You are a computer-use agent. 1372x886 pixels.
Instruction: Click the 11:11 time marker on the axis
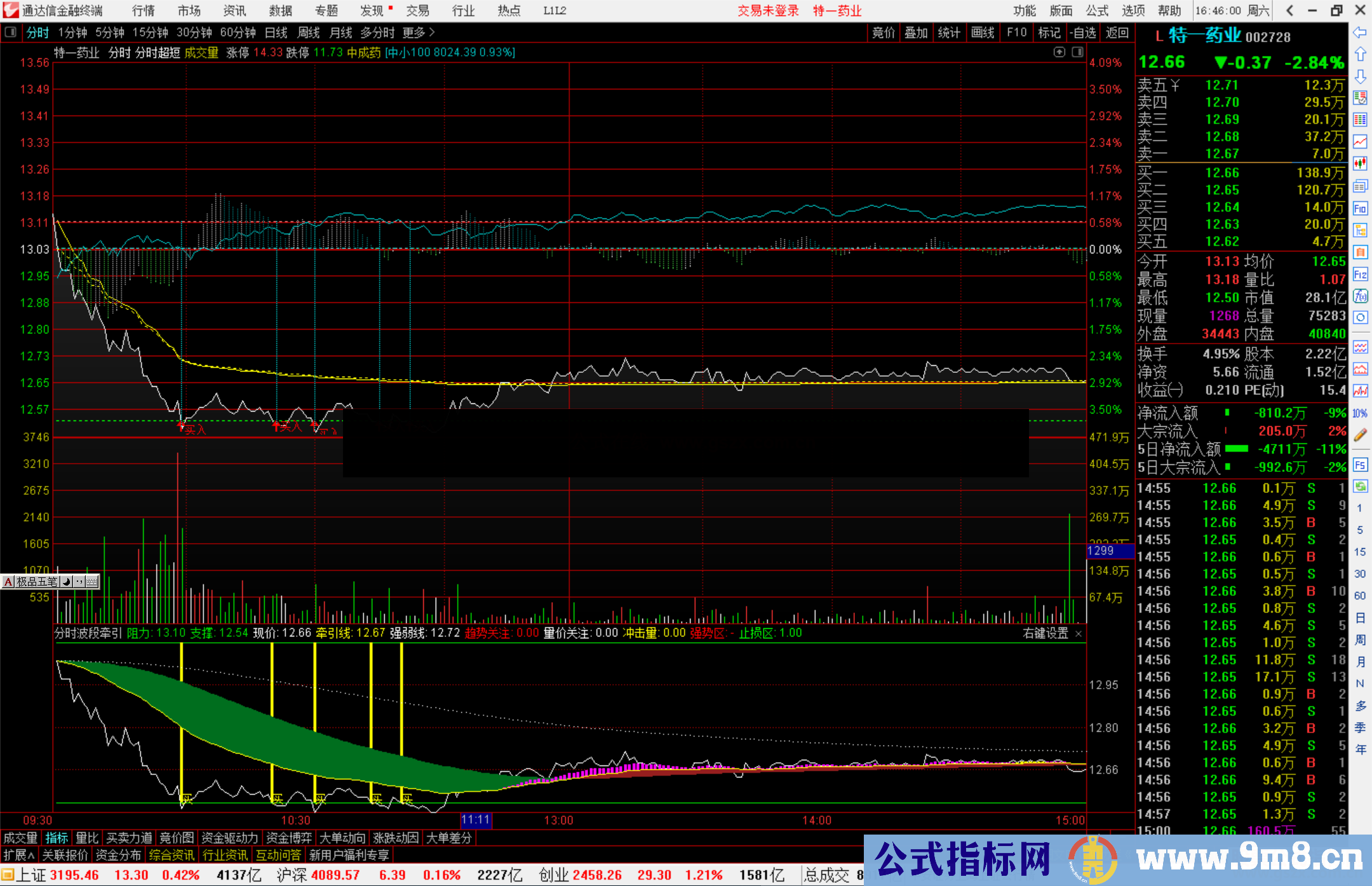tap(475, 820)
